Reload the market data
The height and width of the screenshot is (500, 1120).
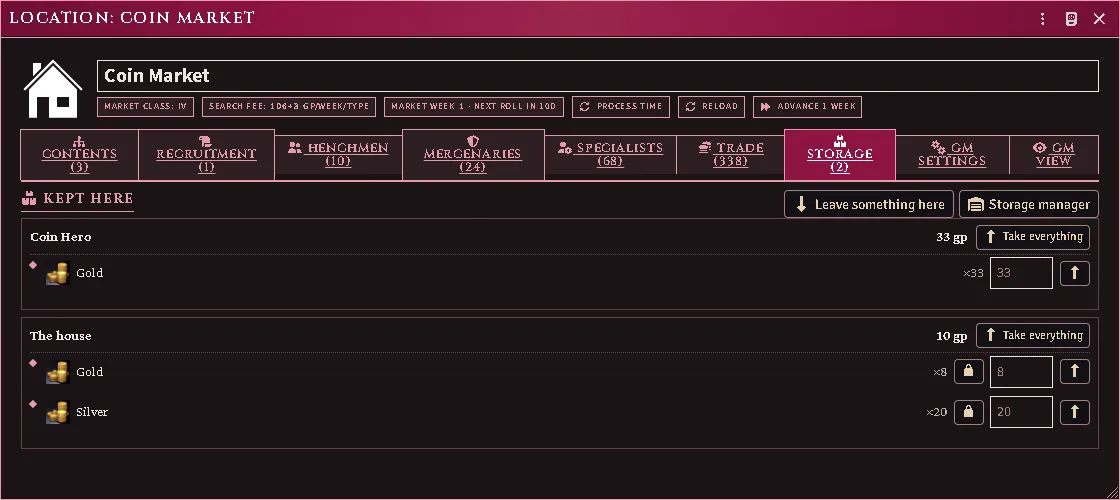tap(711, 106)
